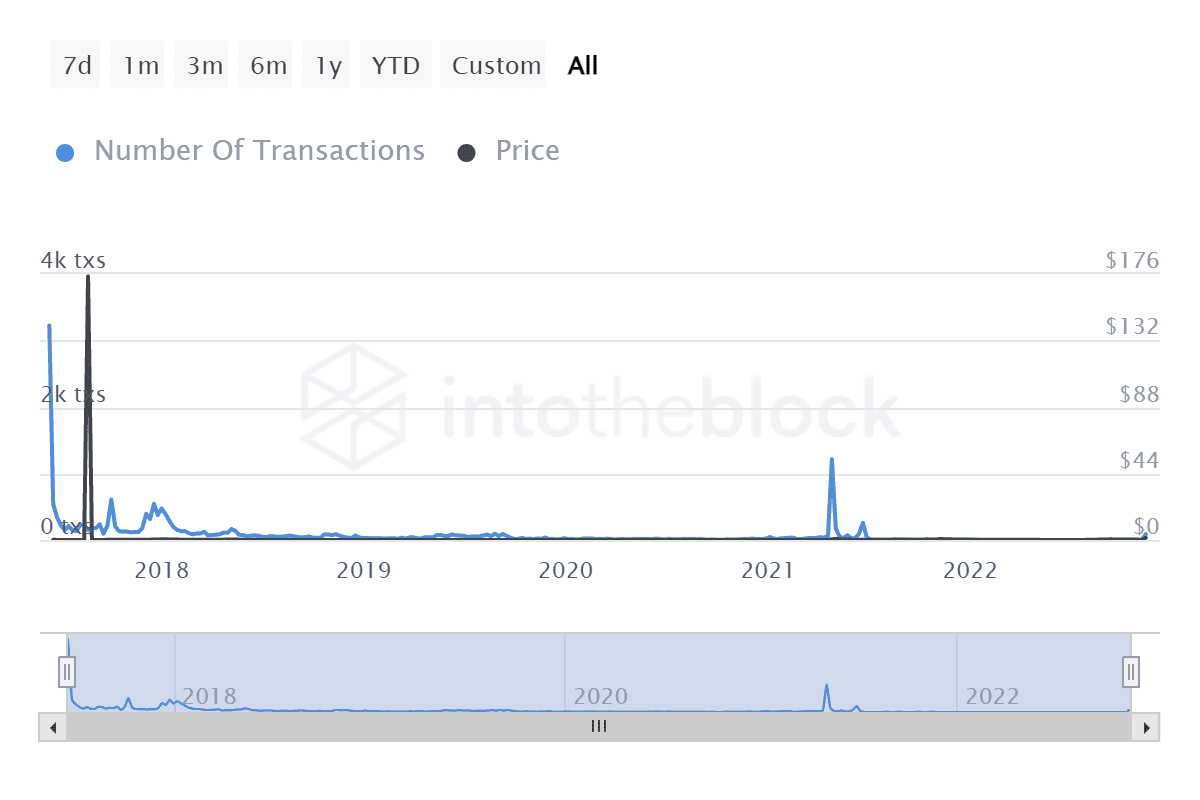Click the dark Price legend dot
Screen dimensions: 1200x800
coord(468,150)
